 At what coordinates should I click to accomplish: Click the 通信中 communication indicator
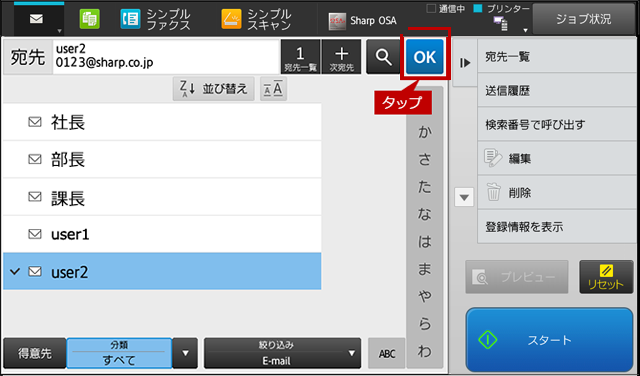pos(446,9)
